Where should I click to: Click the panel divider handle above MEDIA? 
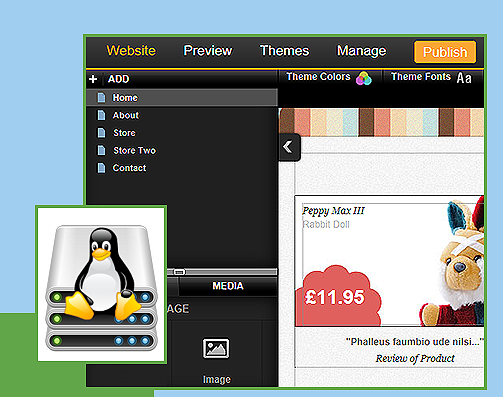(179, 272)
